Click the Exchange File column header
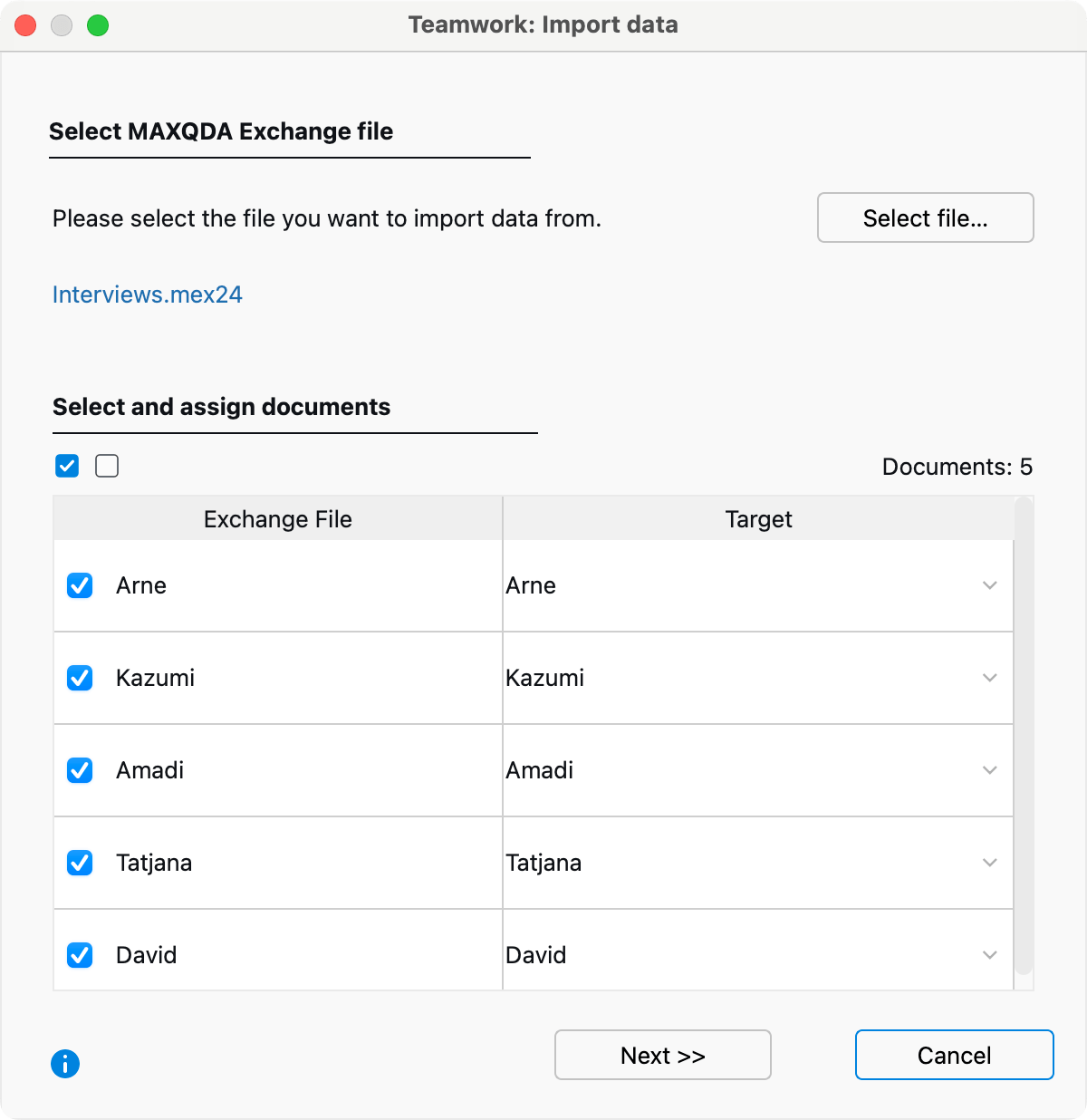The width and height of the screenshot is (1087, 1120). 277,519
